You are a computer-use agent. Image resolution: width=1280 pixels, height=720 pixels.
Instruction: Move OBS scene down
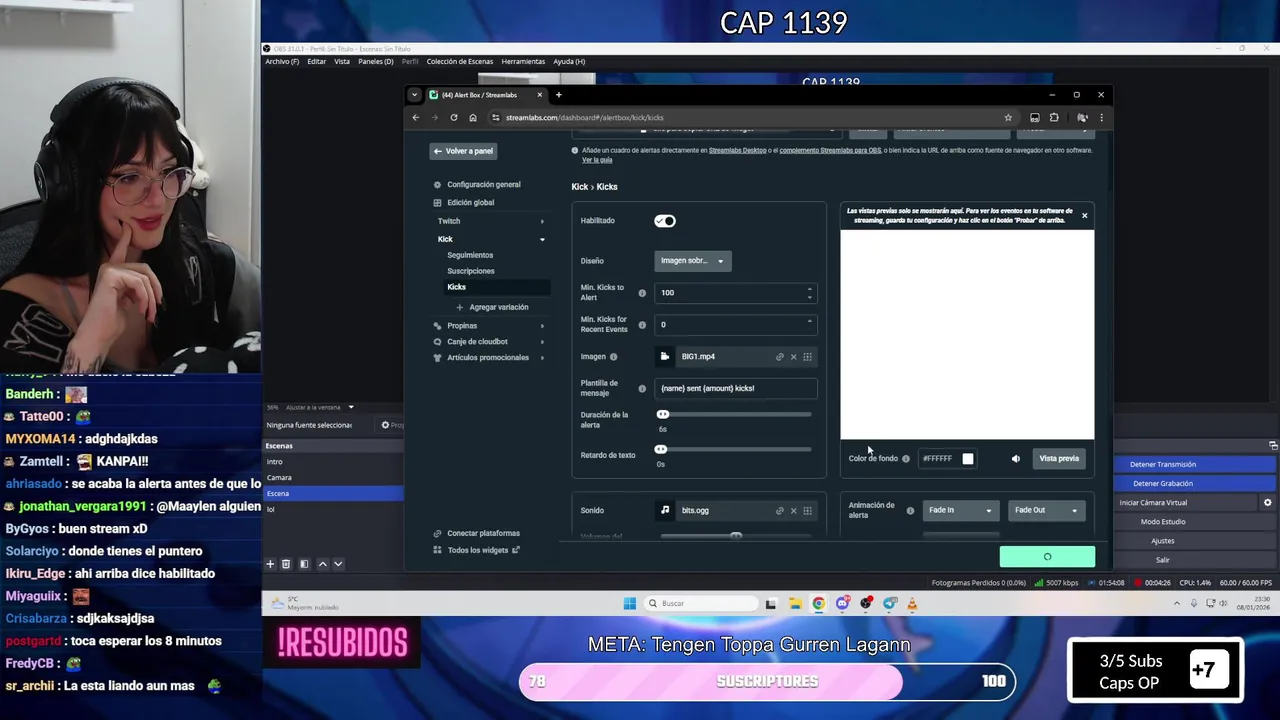(x=338, y=564)
